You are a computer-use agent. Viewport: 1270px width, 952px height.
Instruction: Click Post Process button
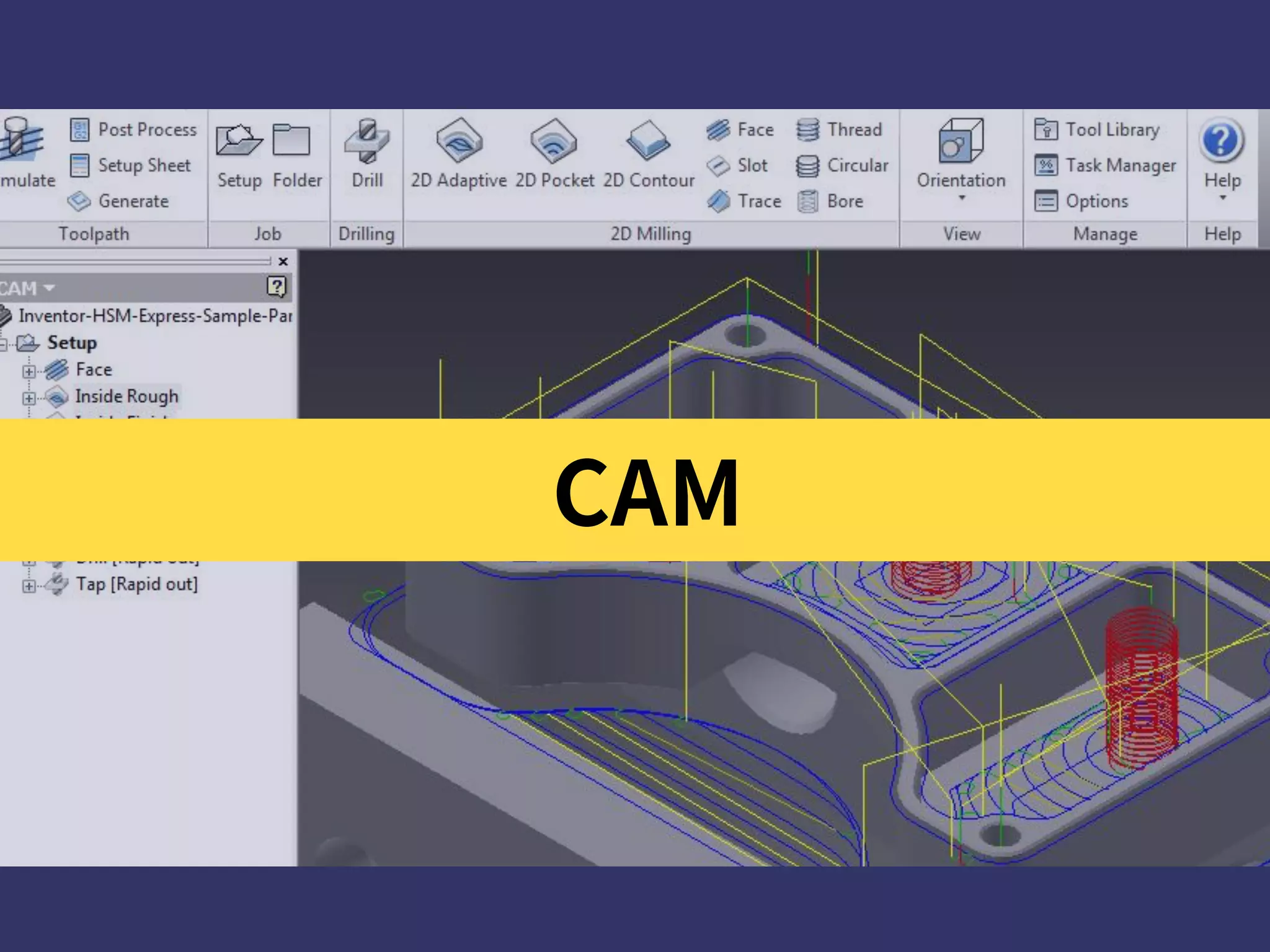click(134, 130)
